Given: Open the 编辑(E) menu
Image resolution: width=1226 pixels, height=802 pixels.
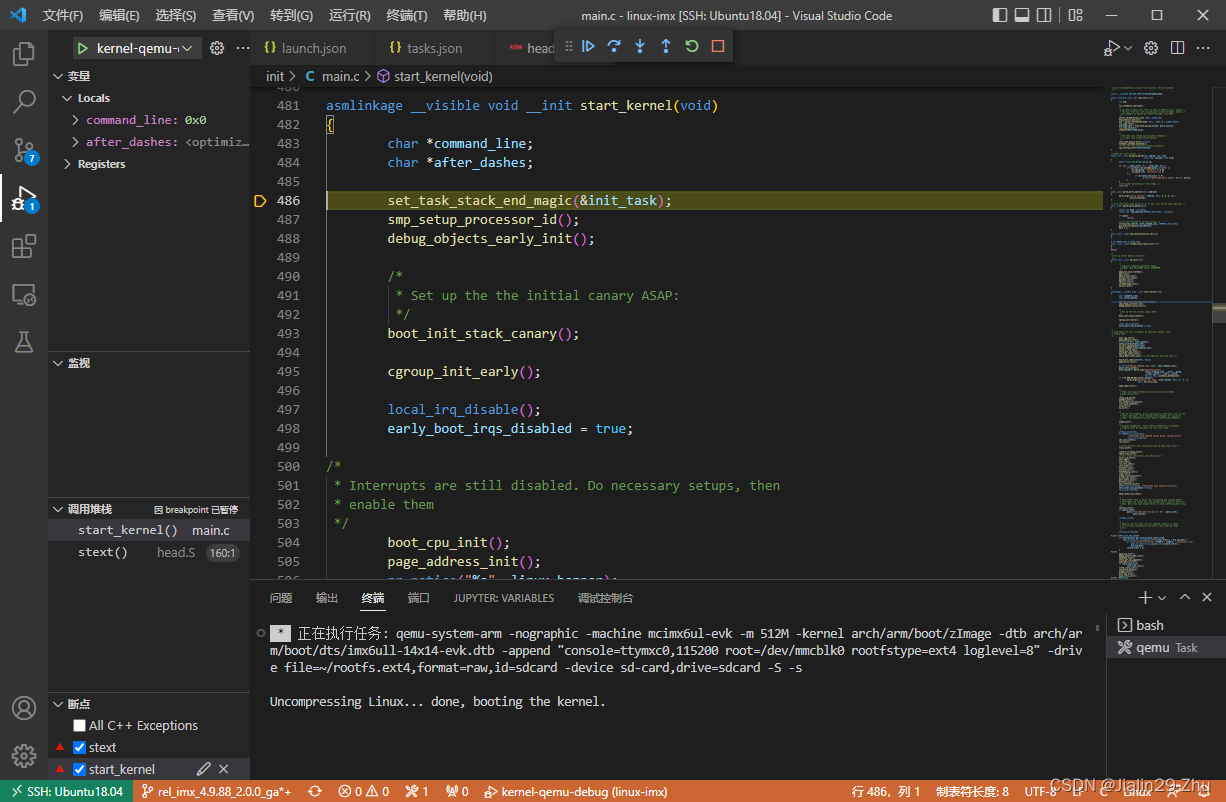Looking at the screenshot, I should click(120, 15).
